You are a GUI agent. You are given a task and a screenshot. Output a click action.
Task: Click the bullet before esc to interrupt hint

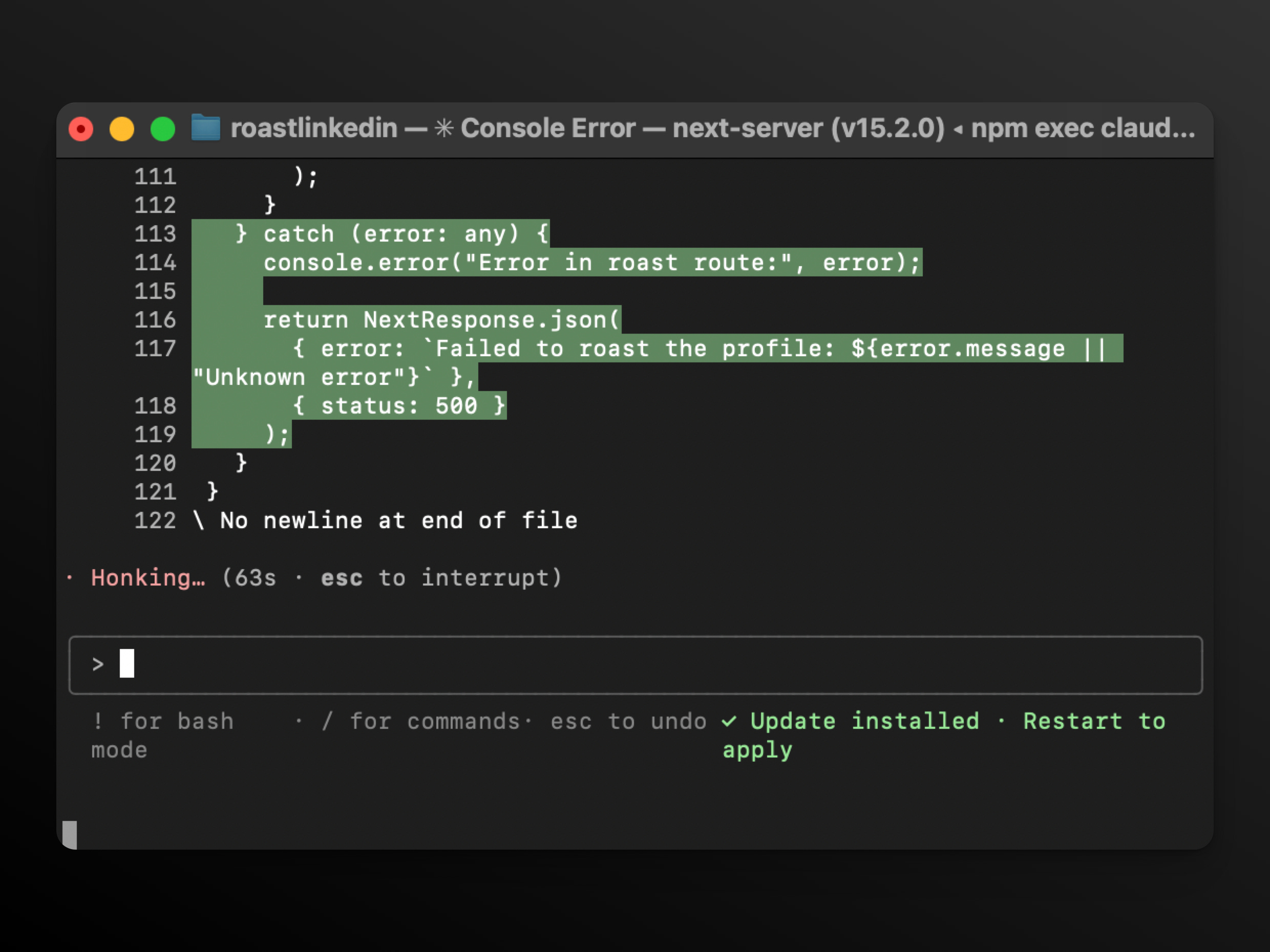click(299, 578)
